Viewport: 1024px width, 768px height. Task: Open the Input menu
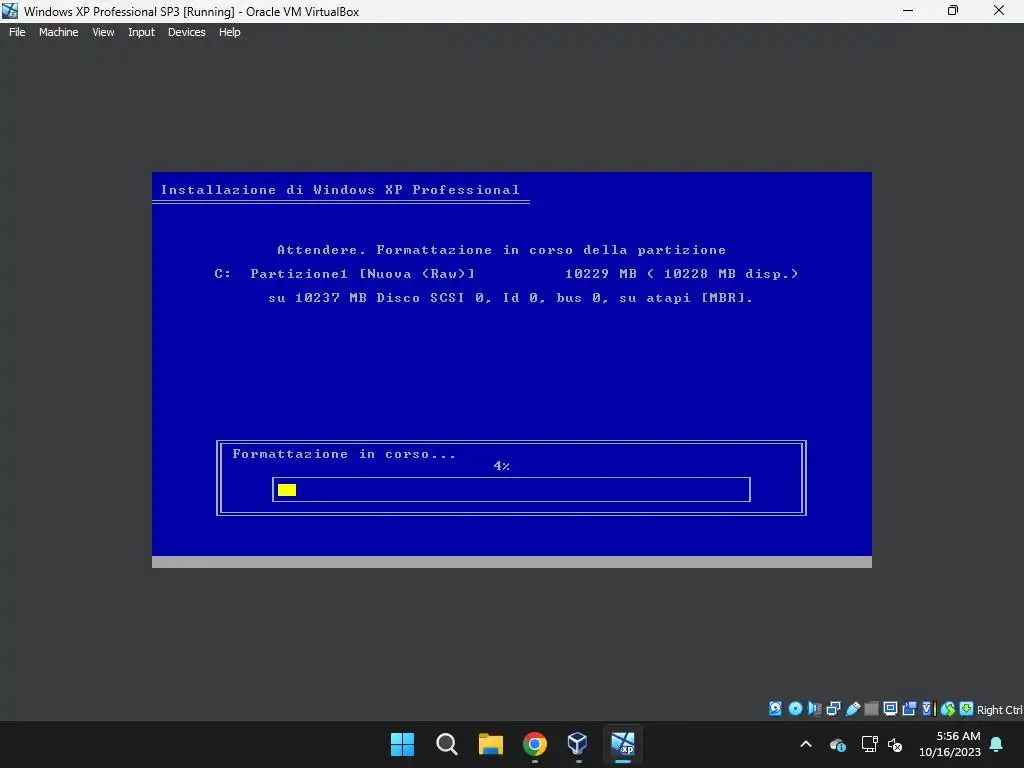point(141,32)
